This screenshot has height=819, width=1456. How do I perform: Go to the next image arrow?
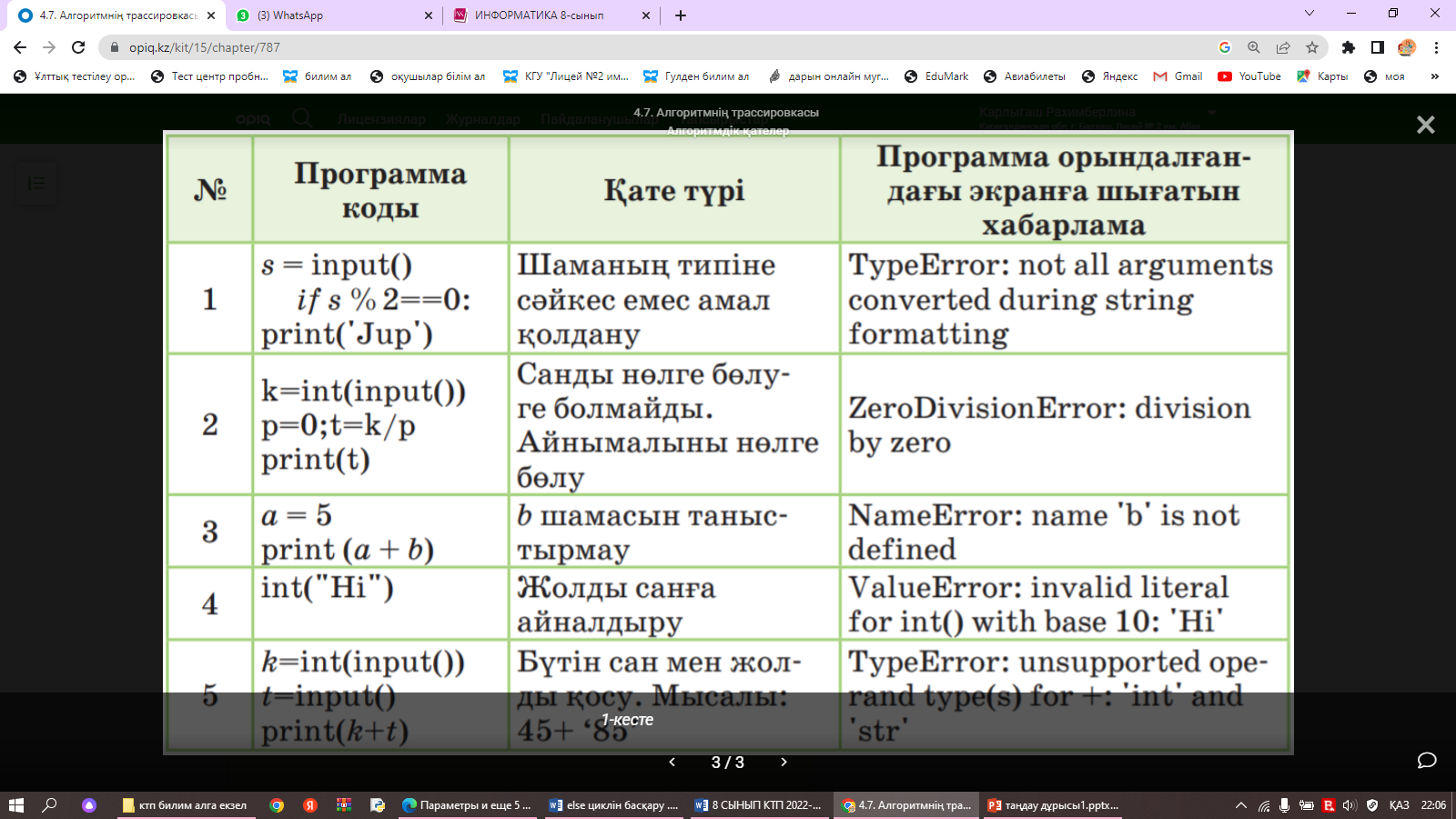pyautogui.click(x=784, y=762)
